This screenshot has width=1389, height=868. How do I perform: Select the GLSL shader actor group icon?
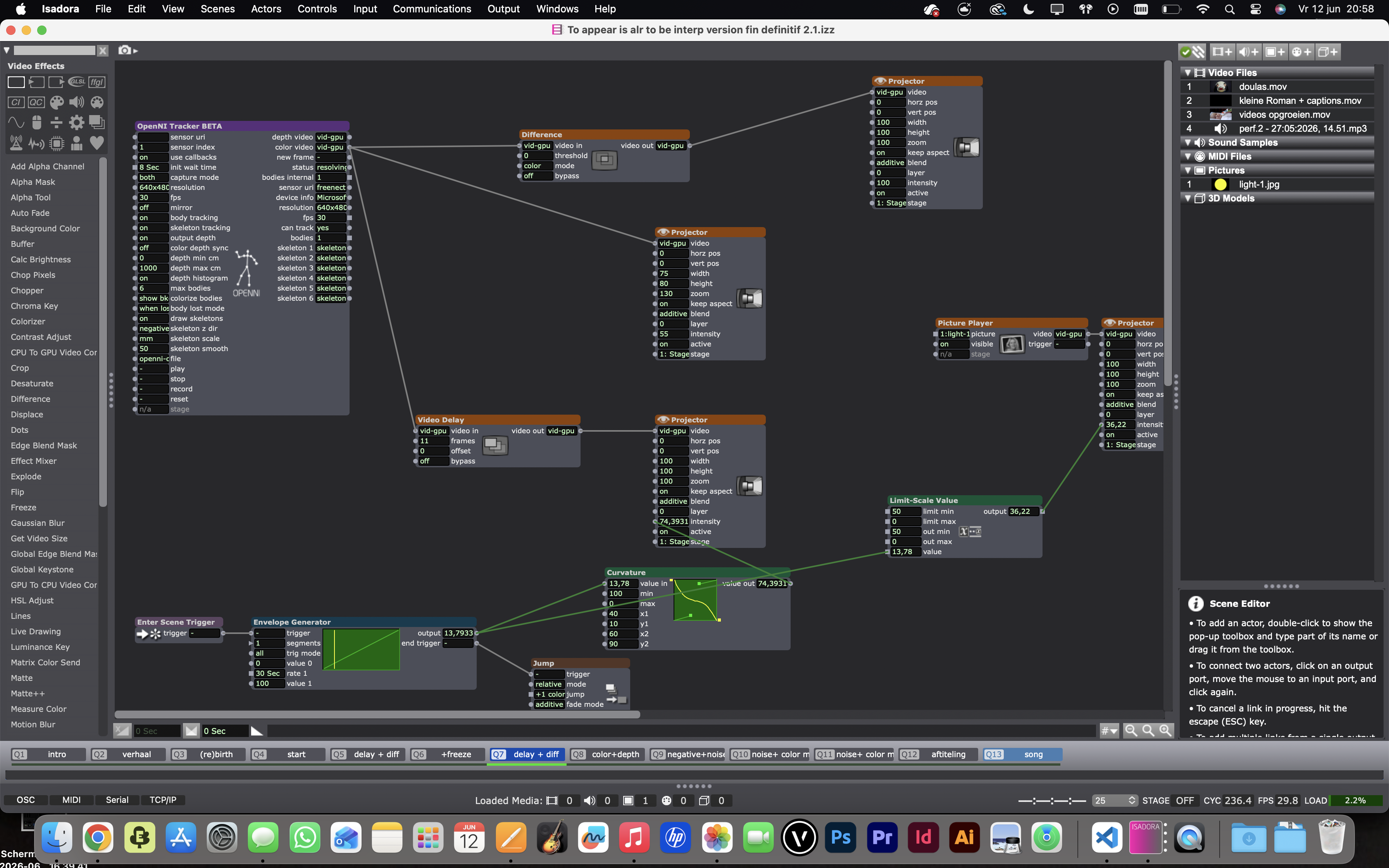pos(76,82)
